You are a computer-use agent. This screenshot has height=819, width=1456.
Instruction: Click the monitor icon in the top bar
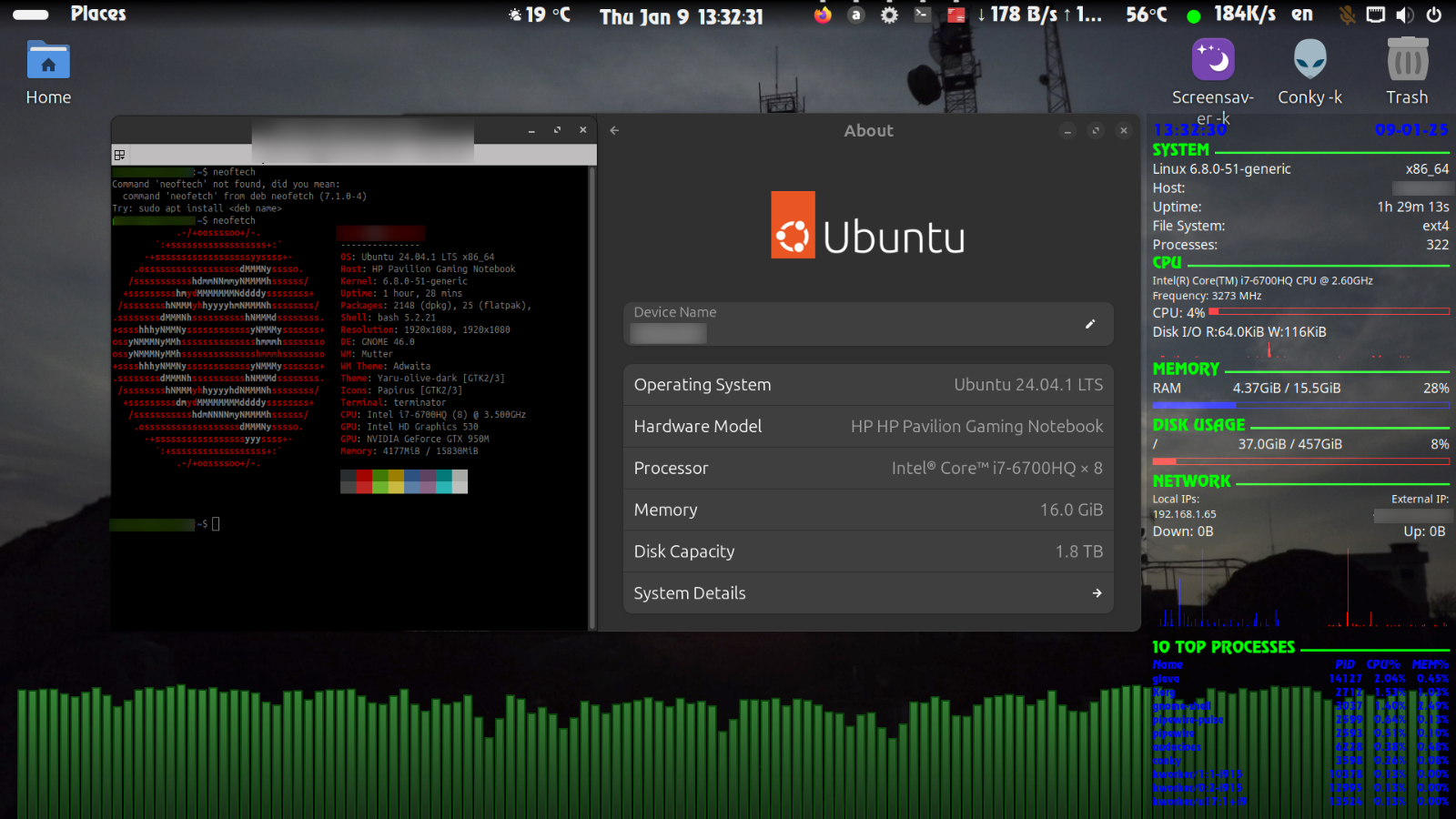pos(1376,15)
